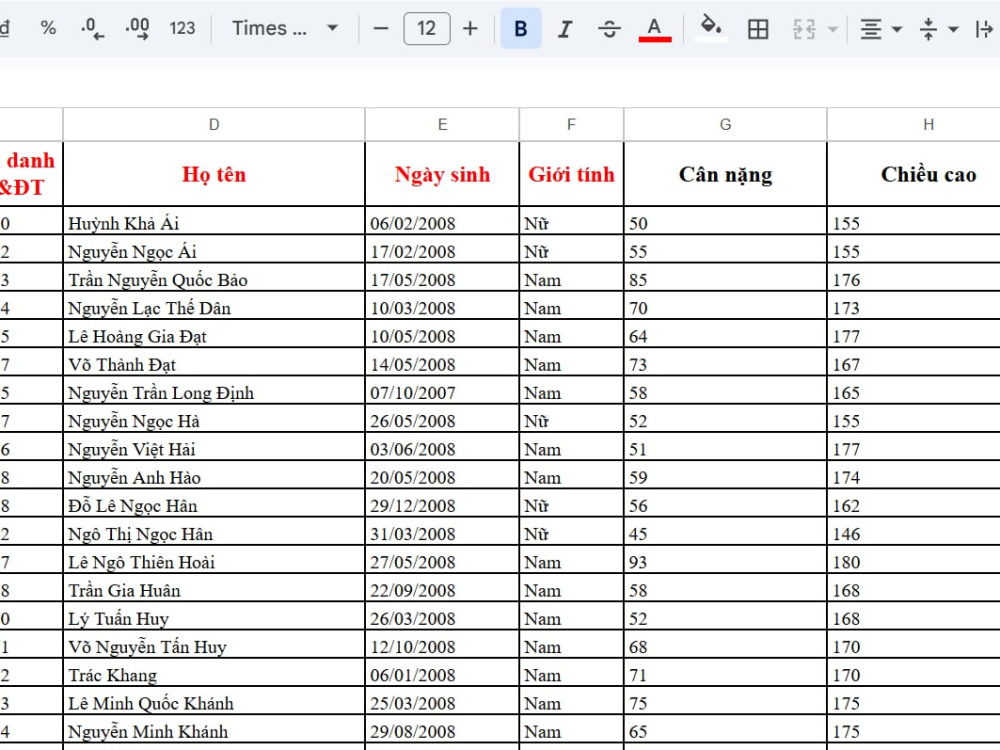The height and width of the screenshot is (750, 1000).
Task: Select the cell 'Võ Nguyễn Tấn Huy'
Action: coord(214,643)
